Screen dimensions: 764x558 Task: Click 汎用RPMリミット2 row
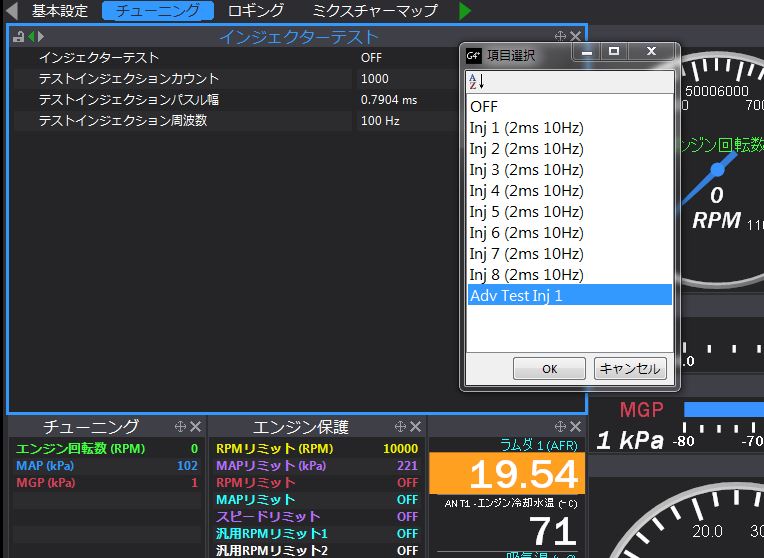click(x=317, y=550)
